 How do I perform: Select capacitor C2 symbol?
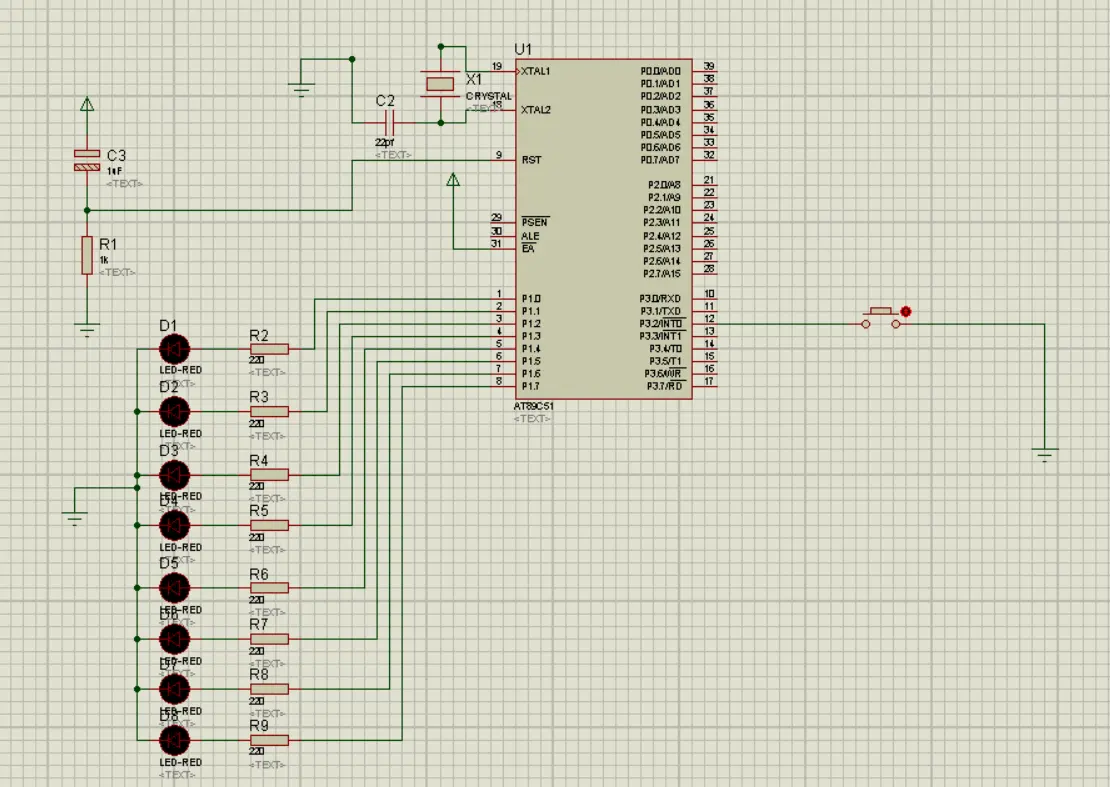[389, 123]
